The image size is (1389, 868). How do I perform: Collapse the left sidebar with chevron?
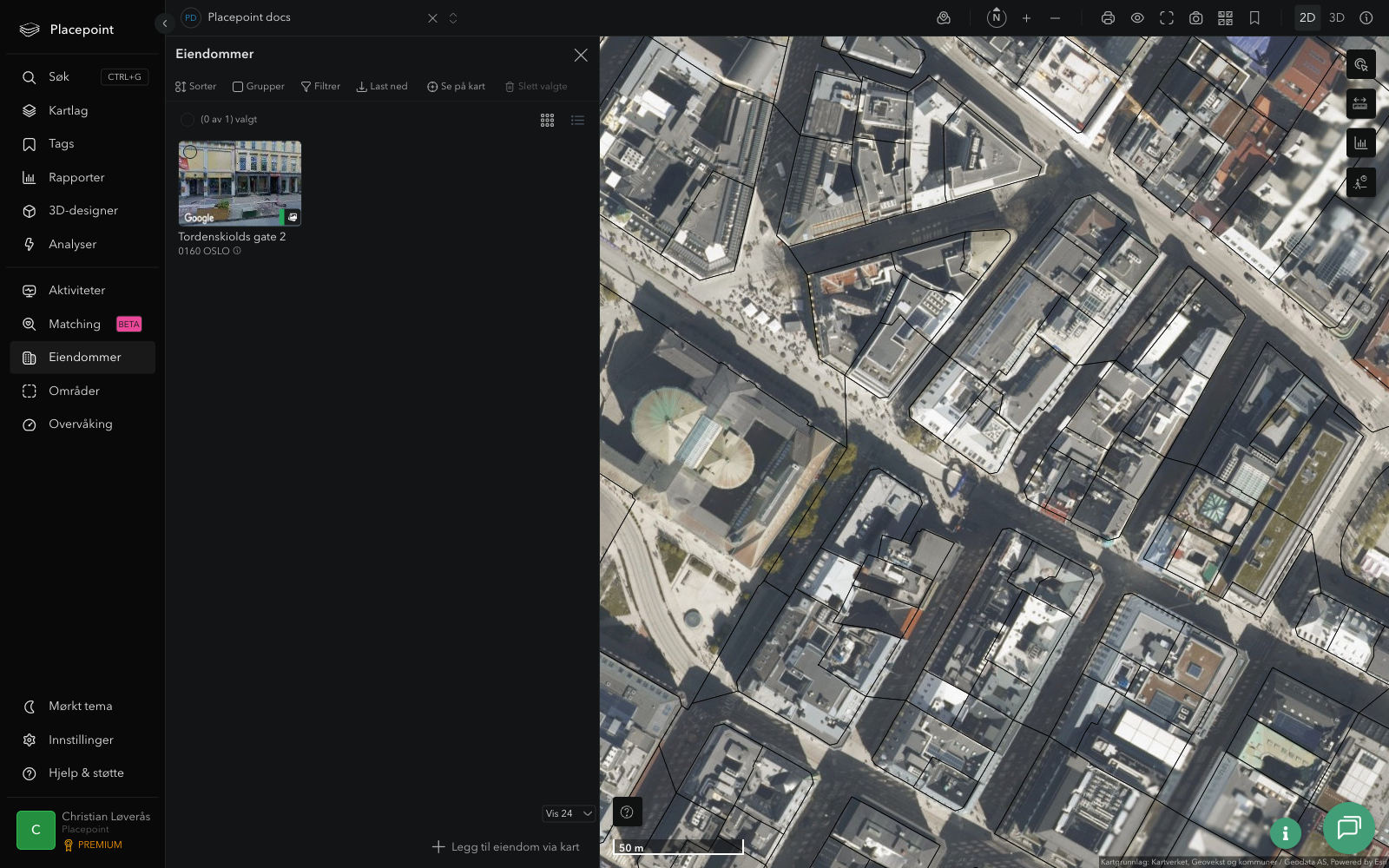pos(165,23)
